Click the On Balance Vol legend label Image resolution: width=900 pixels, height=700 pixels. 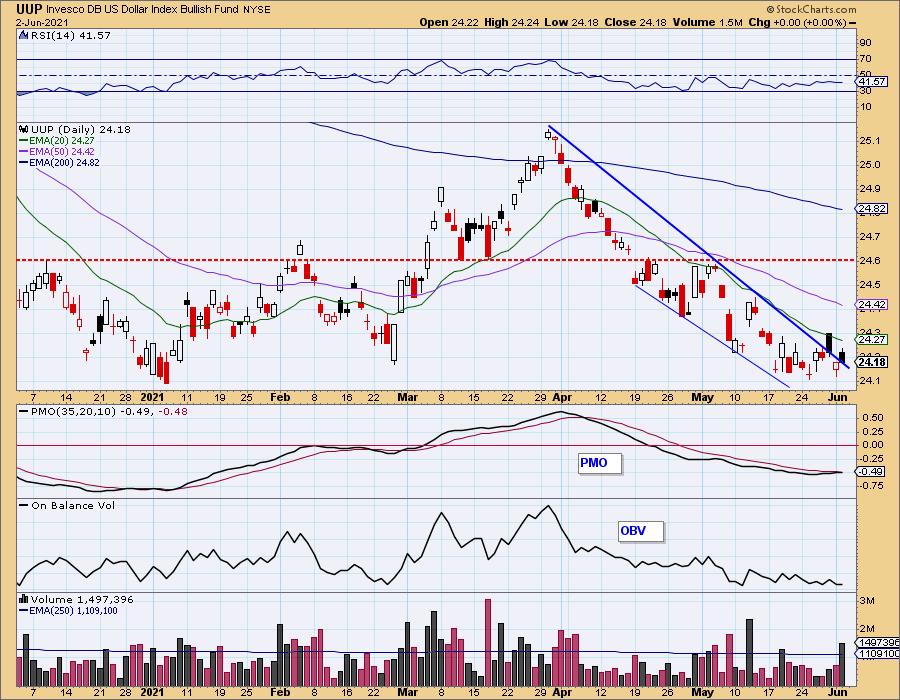point(67,505)
